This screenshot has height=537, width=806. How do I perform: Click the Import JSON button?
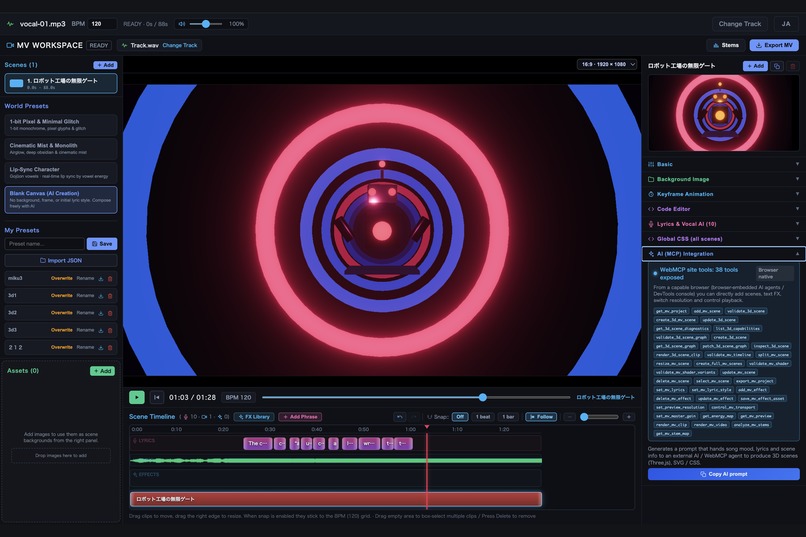61,261
